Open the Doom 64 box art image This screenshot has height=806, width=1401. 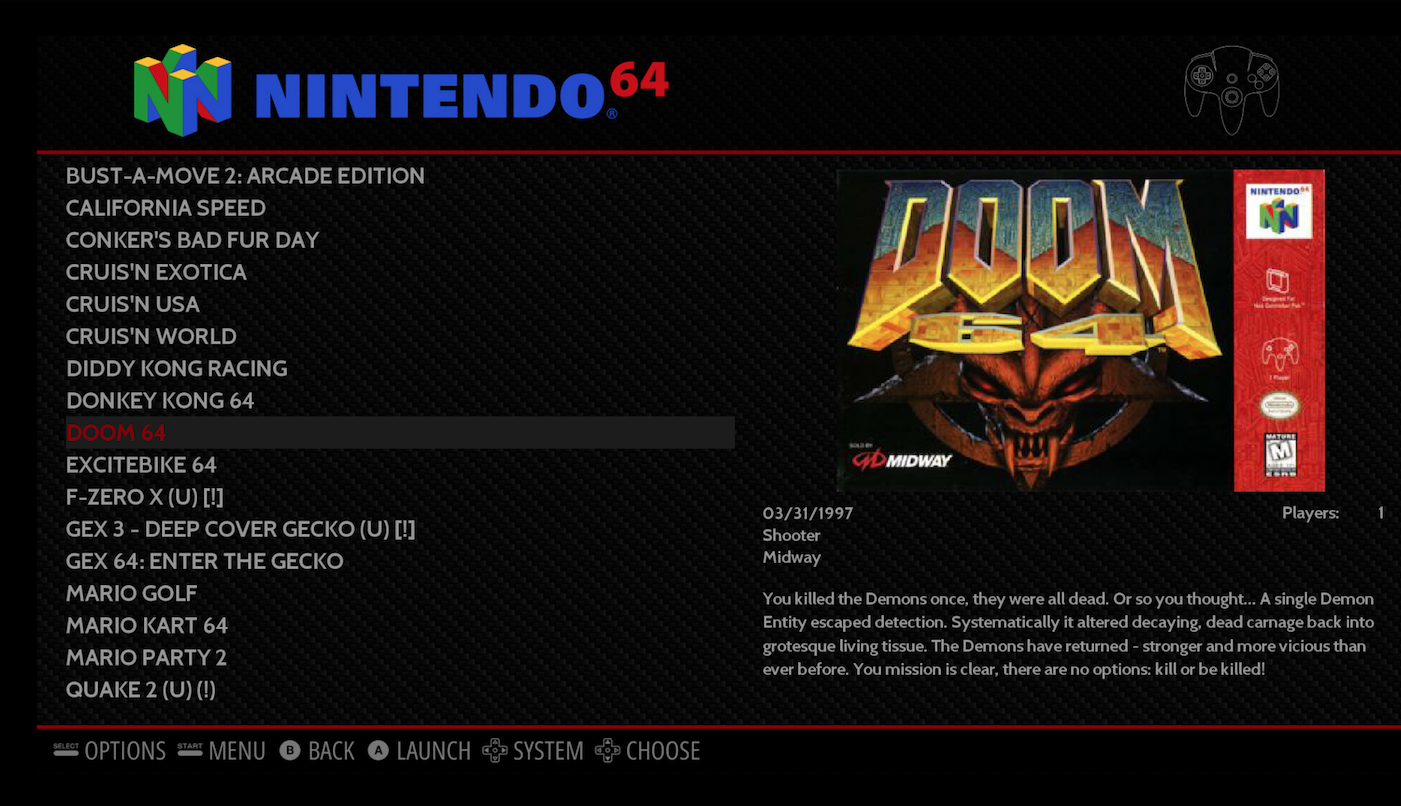coord(1080,331)
